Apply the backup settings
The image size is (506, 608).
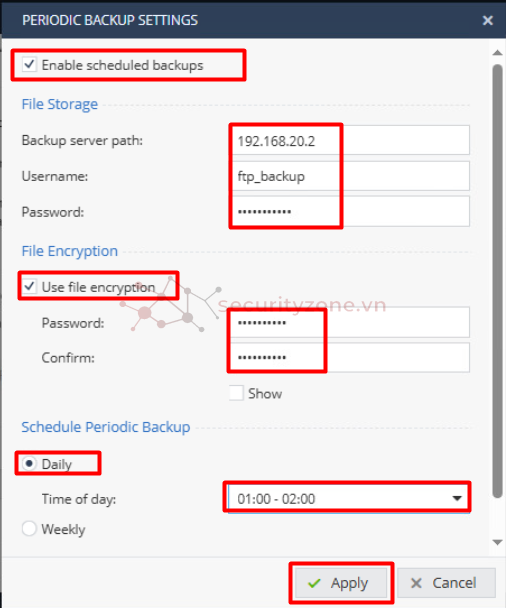[341, 583]
